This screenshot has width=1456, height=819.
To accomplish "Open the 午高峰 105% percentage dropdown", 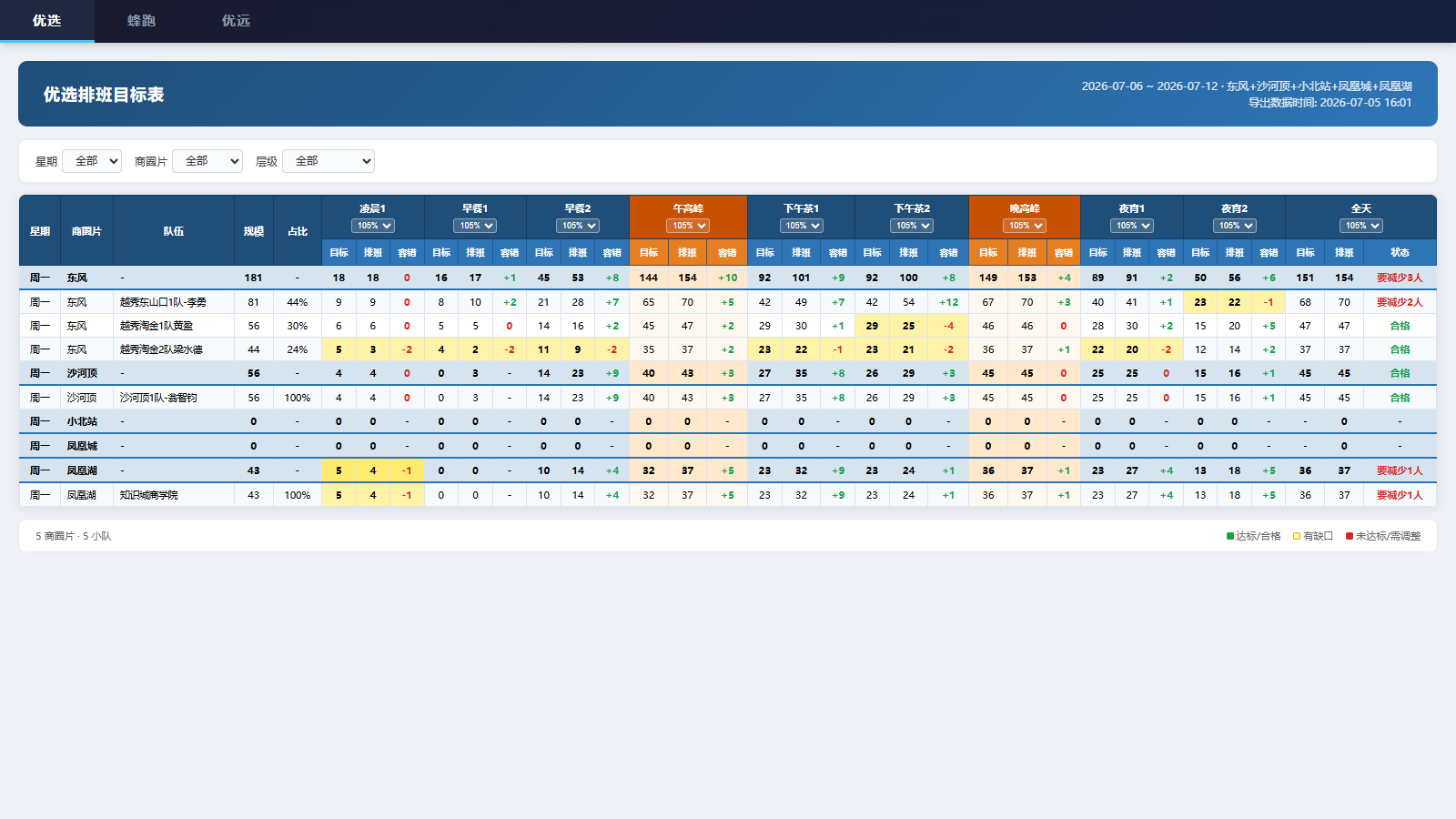I will tap(688, 226).
